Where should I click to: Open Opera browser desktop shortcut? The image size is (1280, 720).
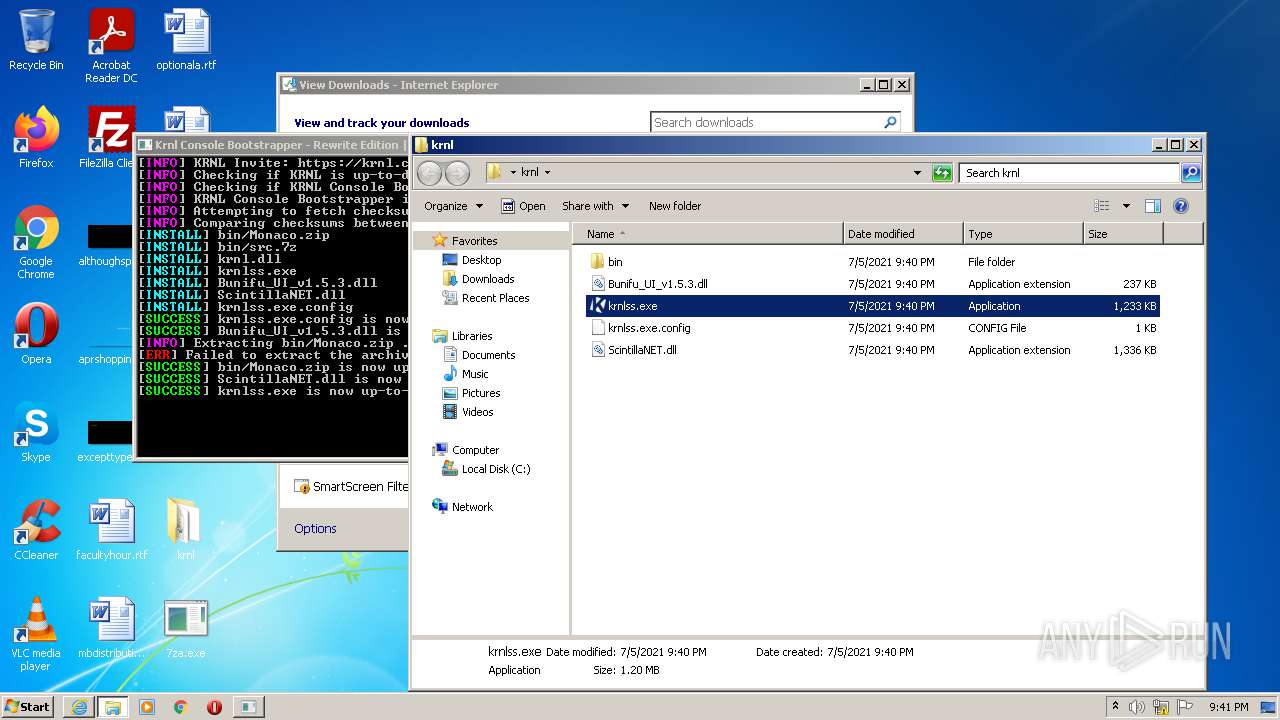point(36,334)
